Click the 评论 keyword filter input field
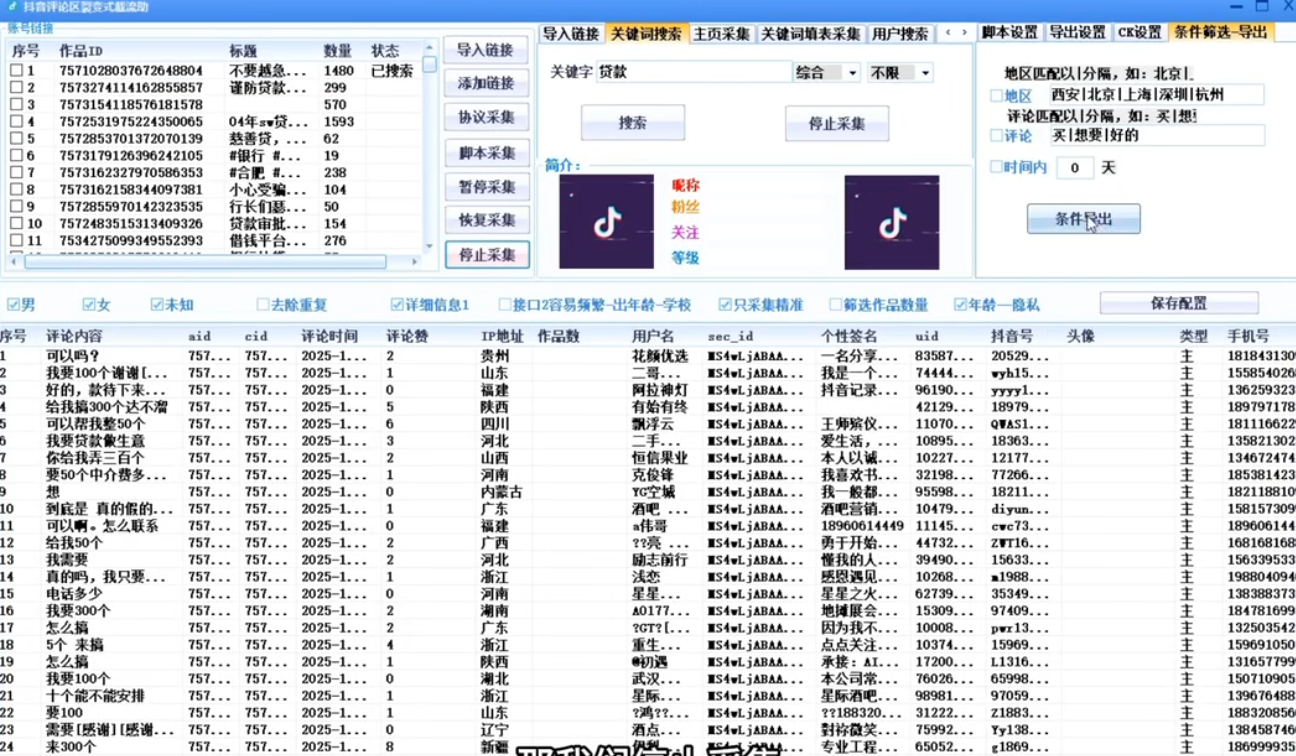Image resolution: width=1296 pixels, height=756 pixels. [x=1155, y=135]
